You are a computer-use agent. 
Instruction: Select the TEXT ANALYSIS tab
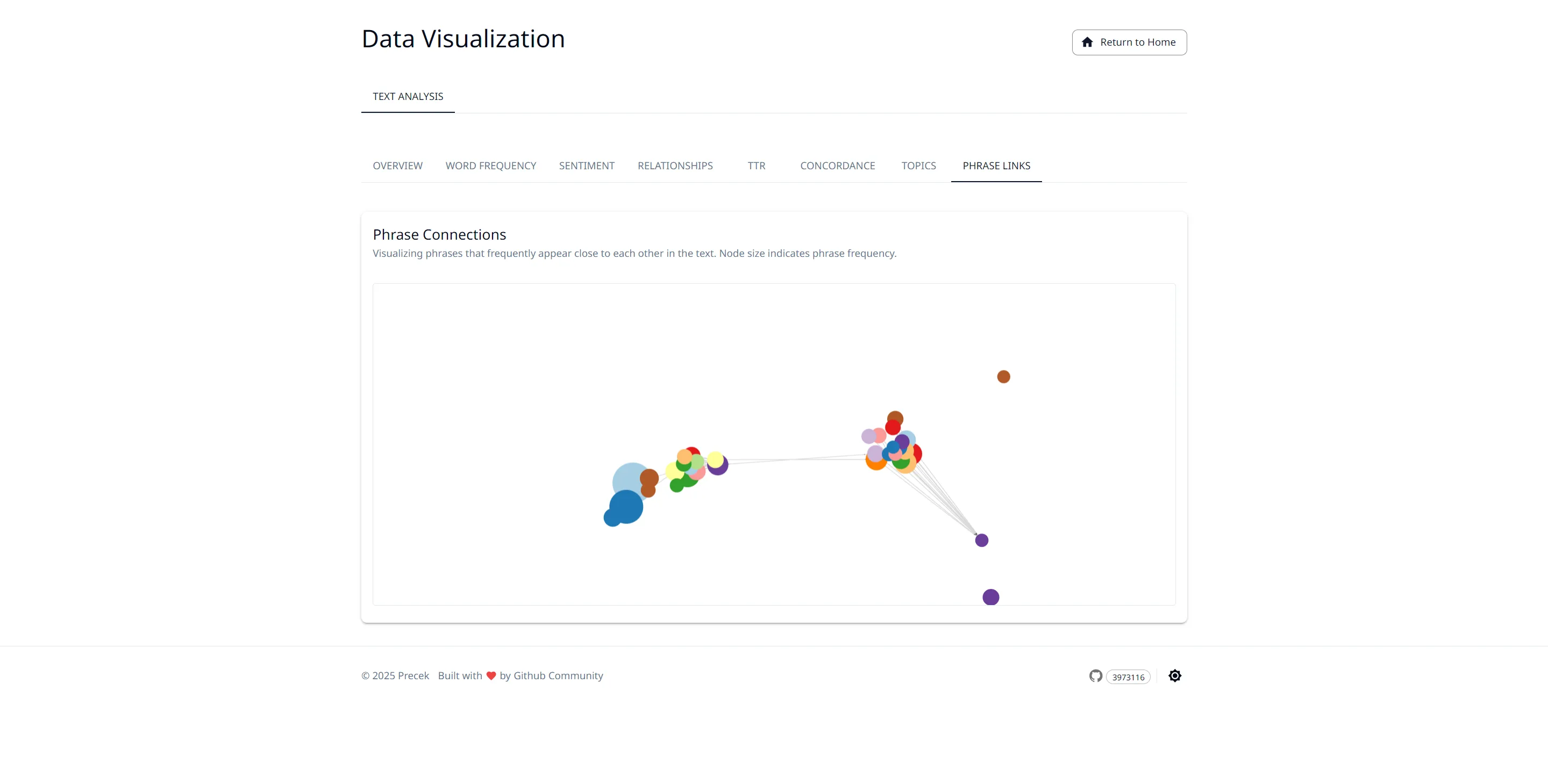pos(408,96)
